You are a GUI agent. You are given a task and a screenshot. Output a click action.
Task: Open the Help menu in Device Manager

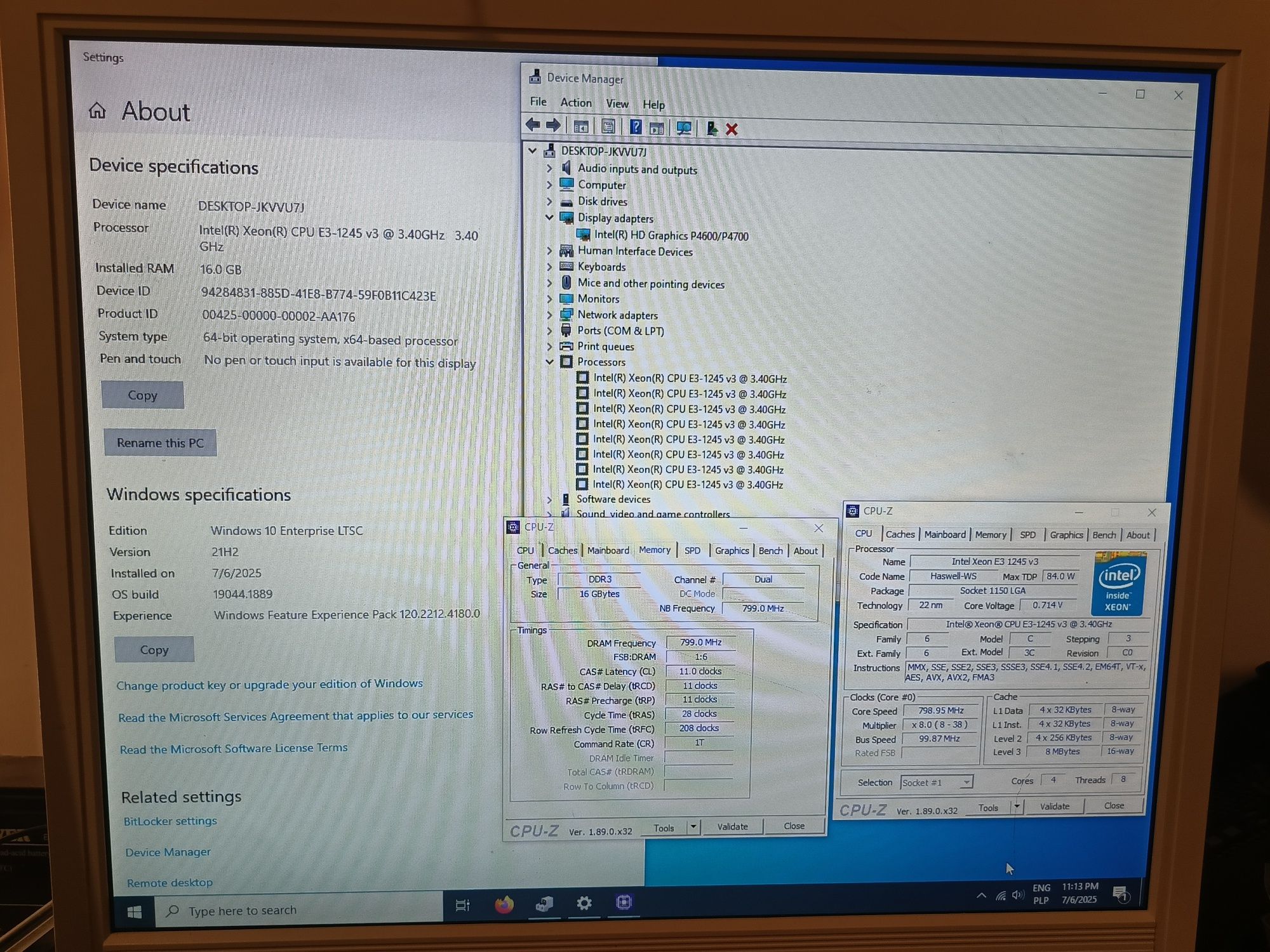[653, 104]
